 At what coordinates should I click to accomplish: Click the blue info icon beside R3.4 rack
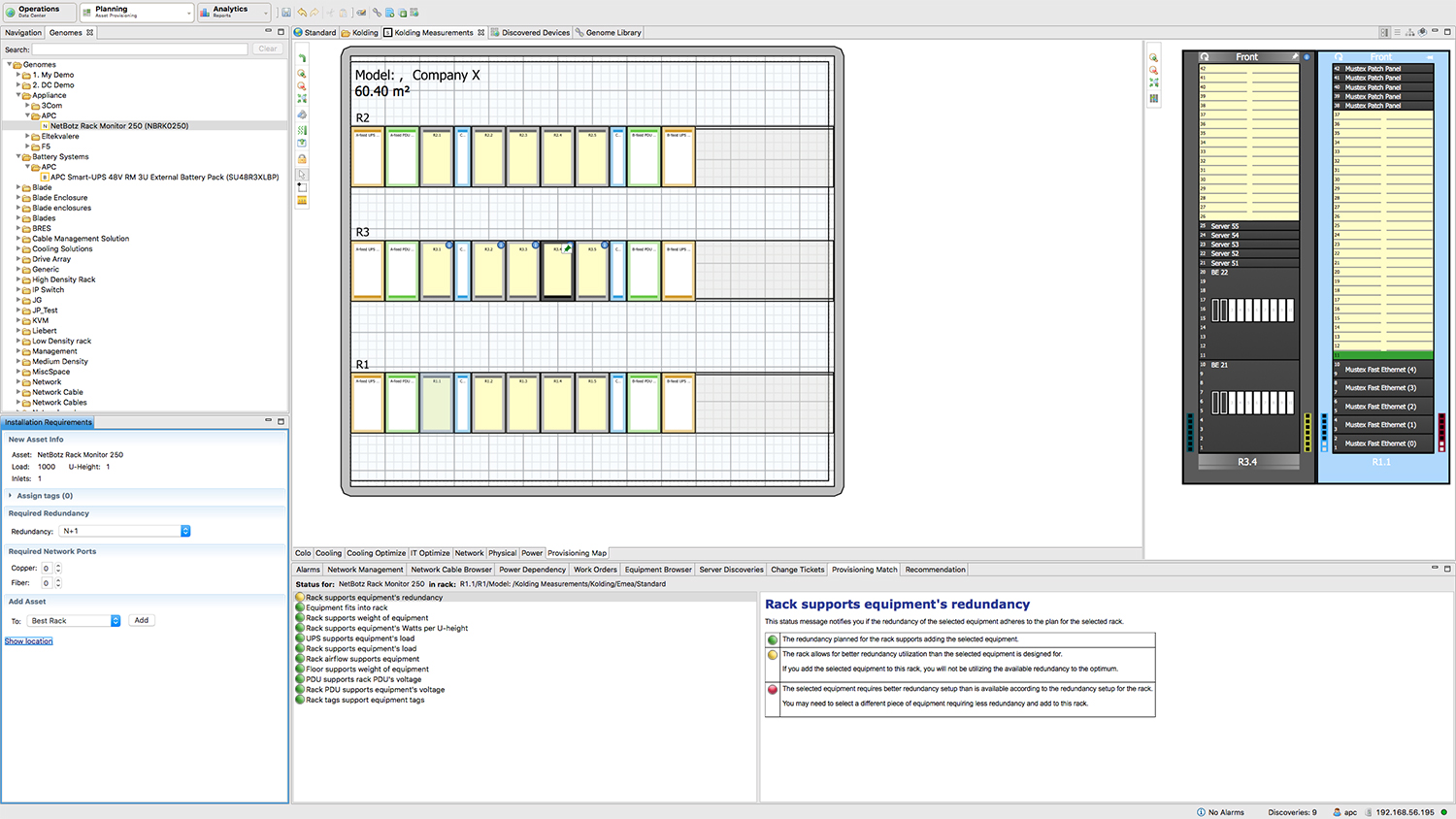(x=1307, y=57)
